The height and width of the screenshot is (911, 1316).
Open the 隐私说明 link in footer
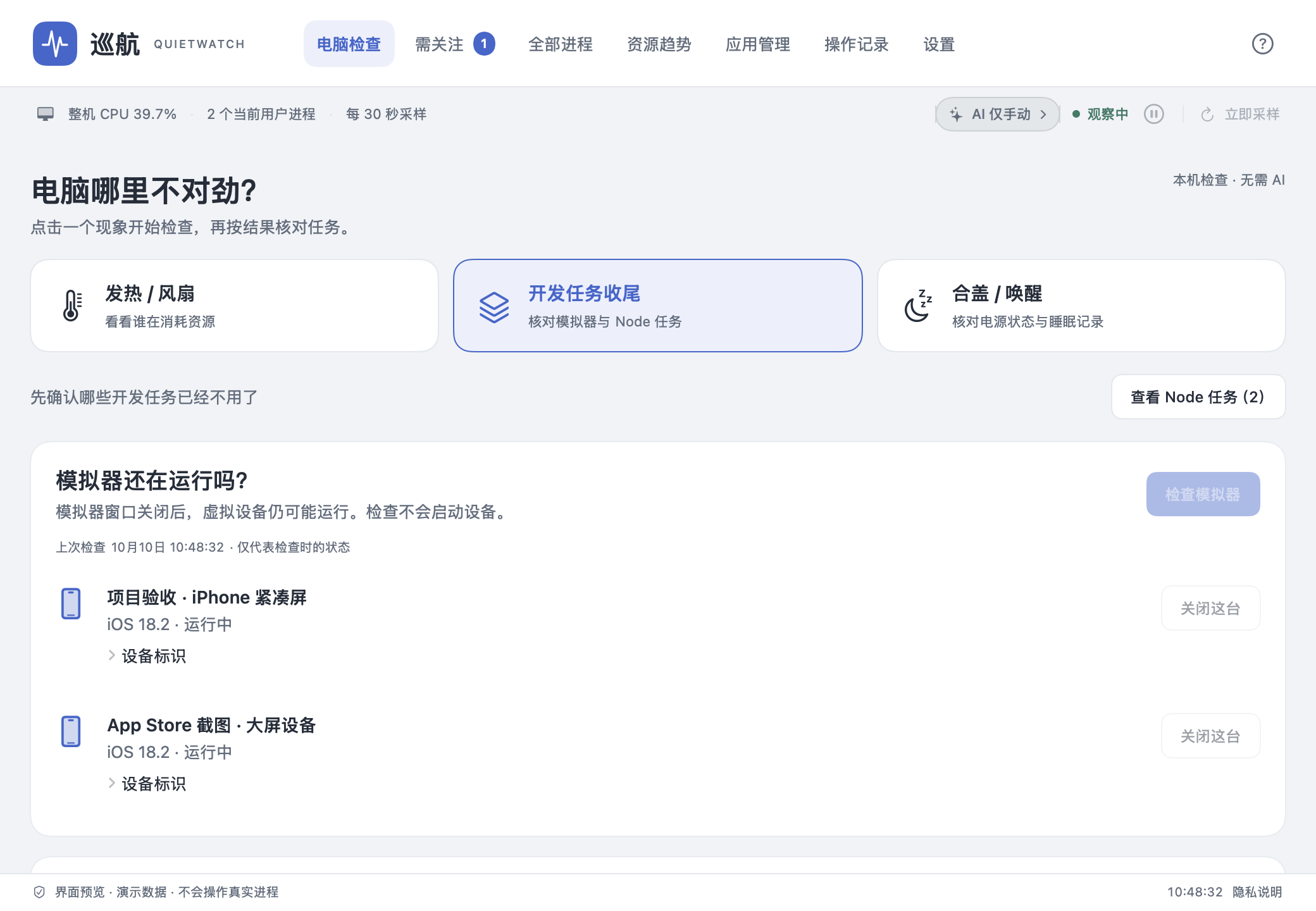click(x=1257, y=892)
